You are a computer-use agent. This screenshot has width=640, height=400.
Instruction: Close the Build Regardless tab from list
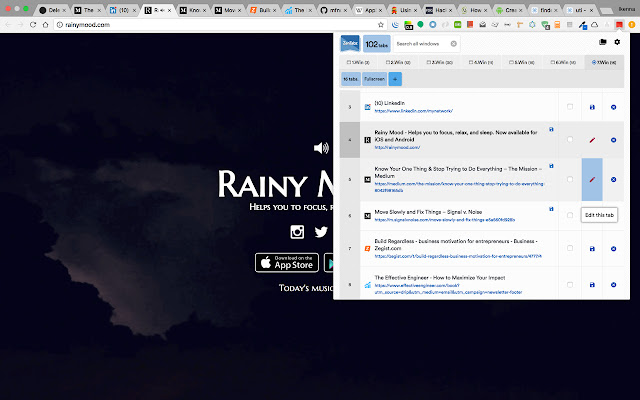[613, 249]
